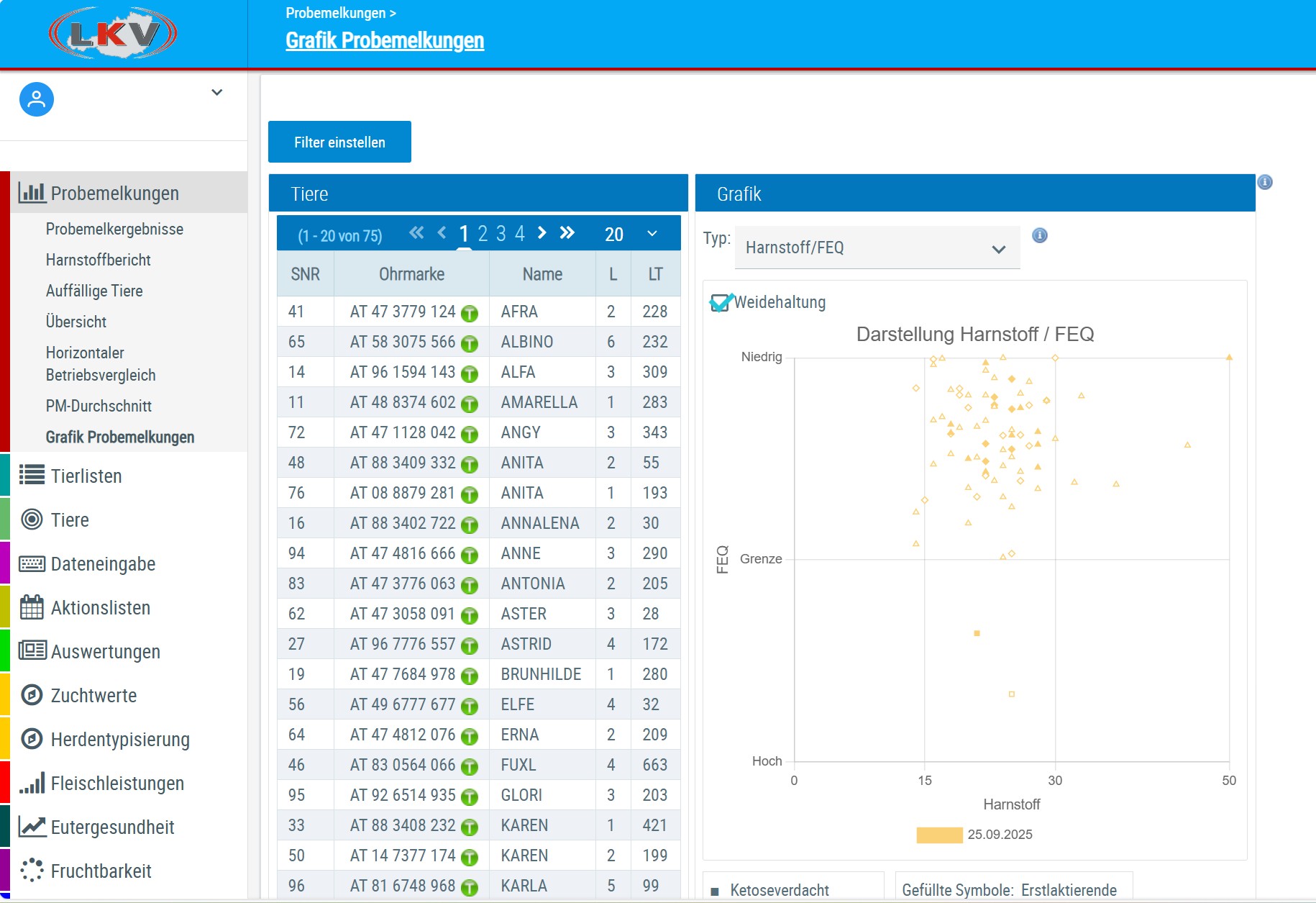Expand the user account chevron
The width and height of the screenshot is (1316, 903).
[216, 92]
